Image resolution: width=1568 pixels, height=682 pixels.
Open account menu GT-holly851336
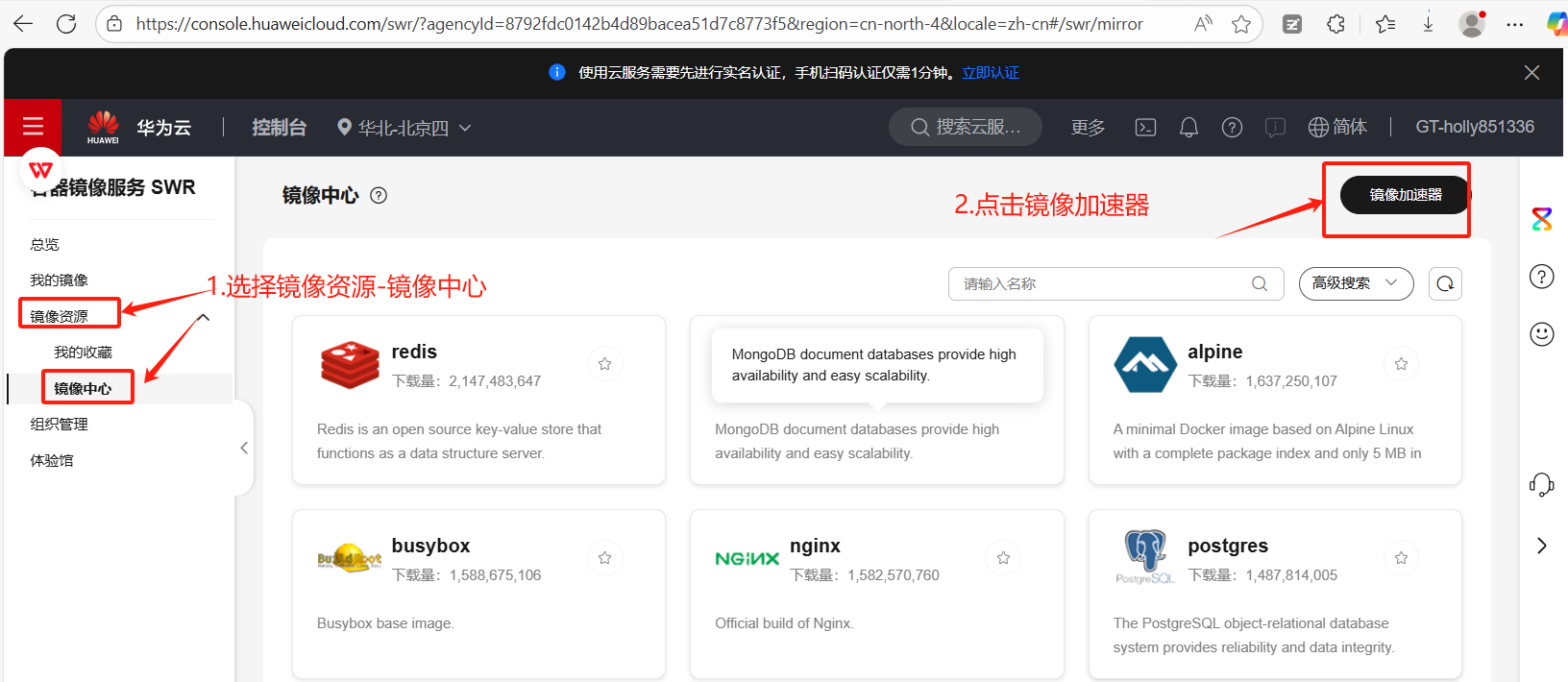pyautogui.click(x=1475, y=127)
